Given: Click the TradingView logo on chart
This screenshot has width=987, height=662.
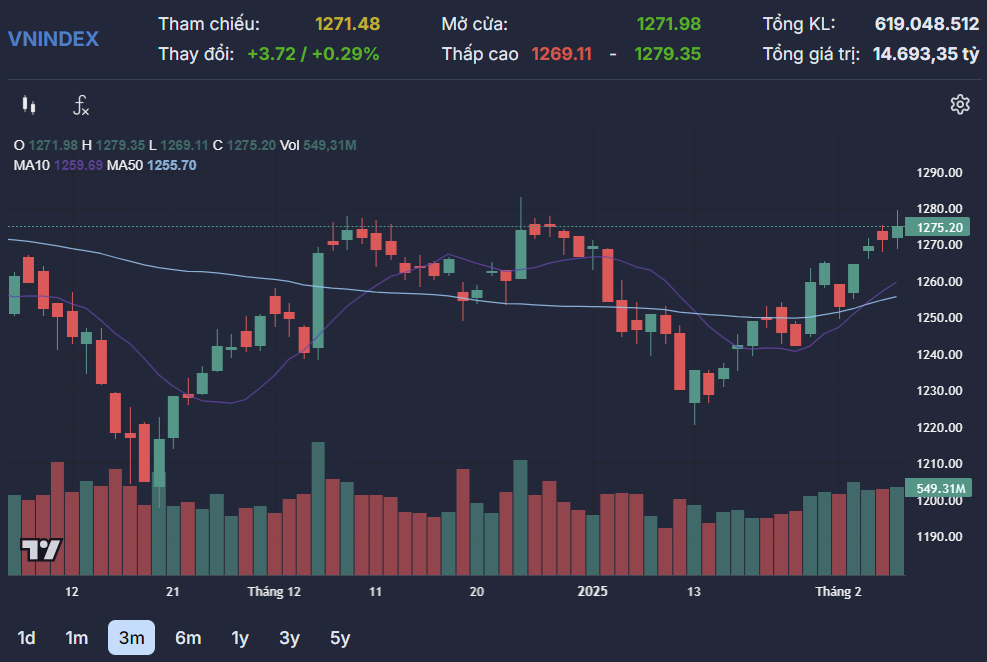Looking at the screenshot, I should (x=42, y=549).
